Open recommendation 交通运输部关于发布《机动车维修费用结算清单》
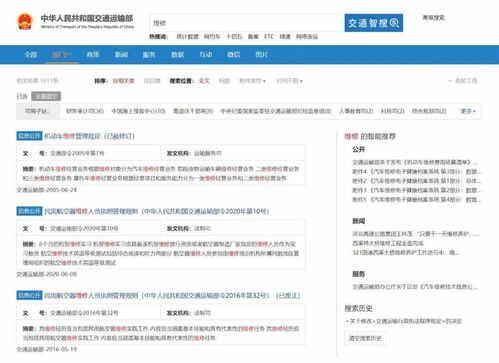This screenshot has width=499, height=363. click(415, 162)
